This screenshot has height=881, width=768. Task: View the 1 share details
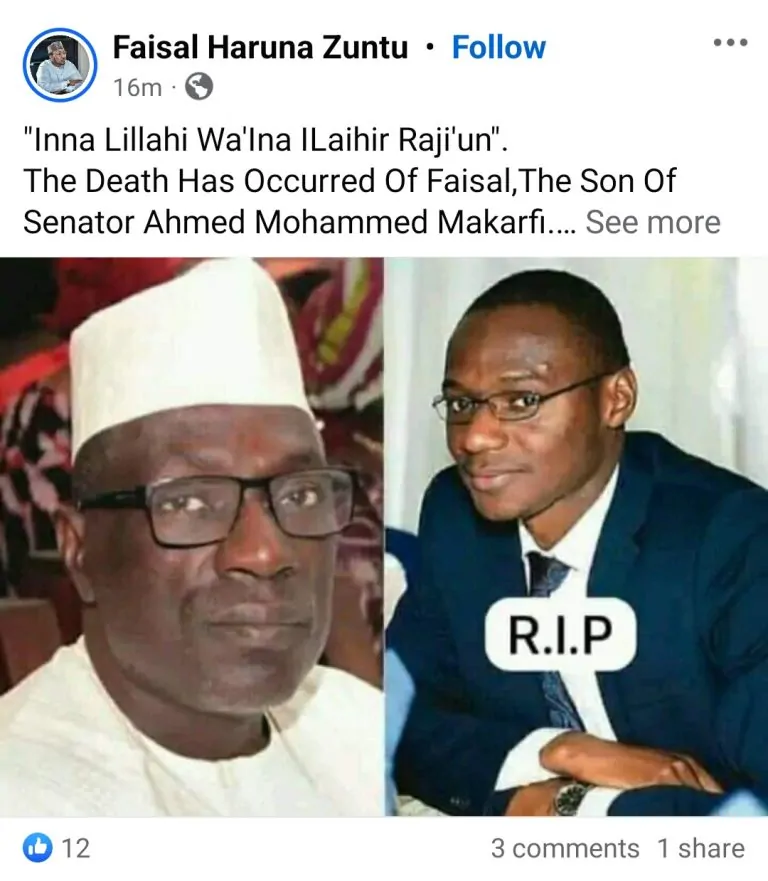tap(701, 848)
